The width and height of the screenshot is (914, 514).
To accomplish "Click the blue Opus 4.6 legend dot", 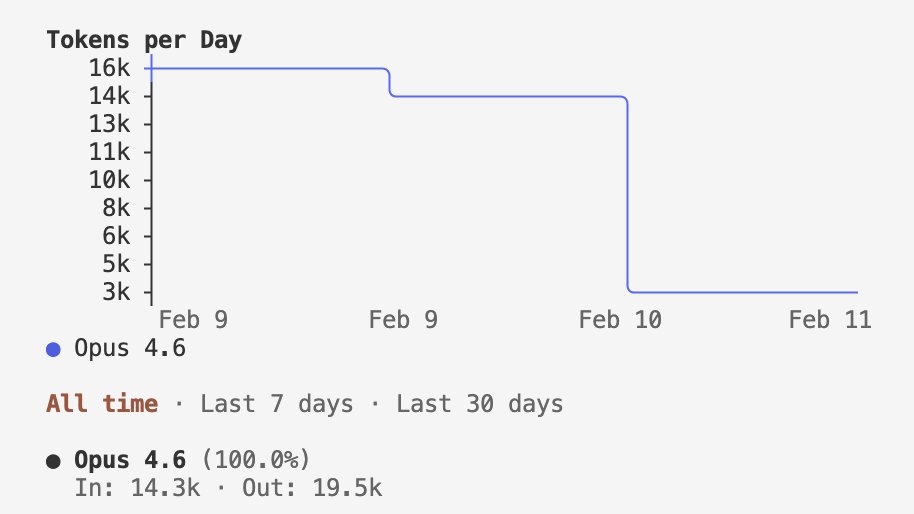I will [54, 349].
